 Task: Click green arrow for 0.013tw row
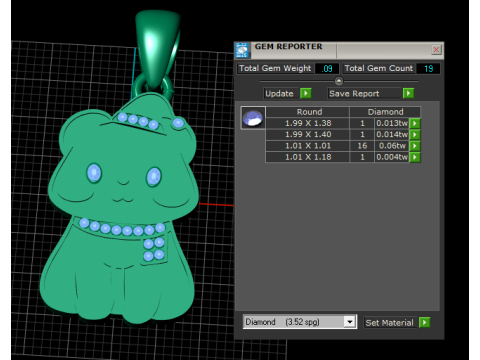415,123
